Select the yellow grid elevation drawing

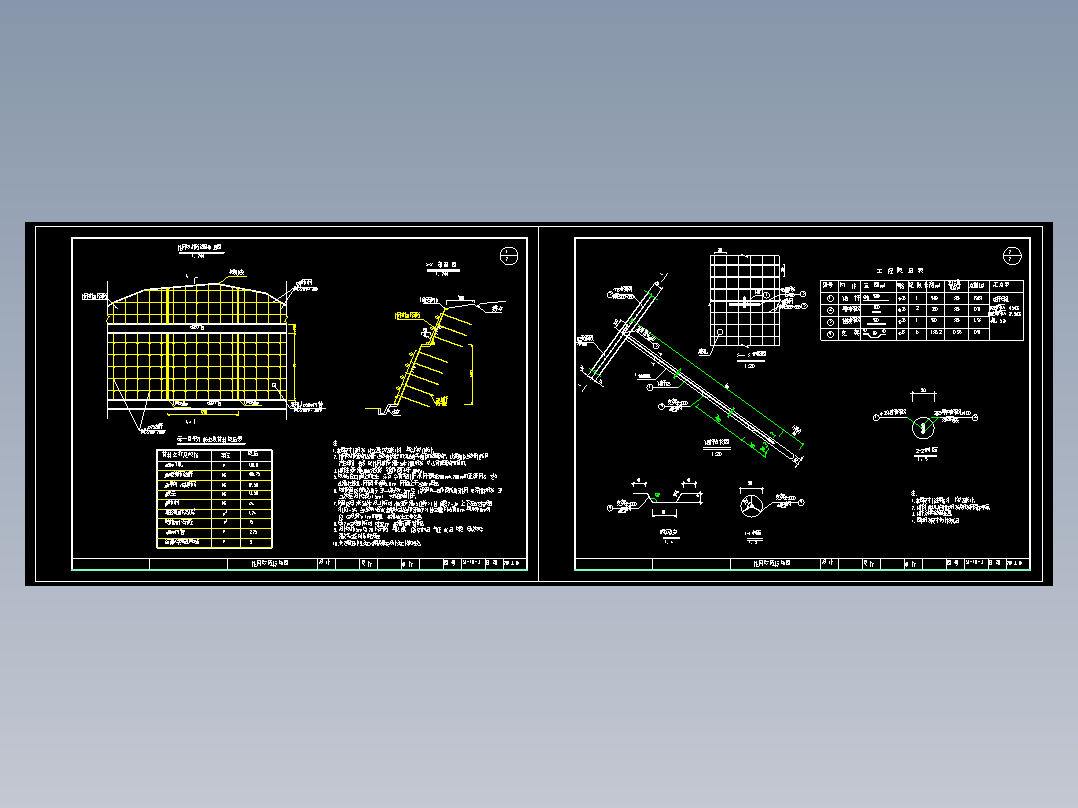click(197, 347)
